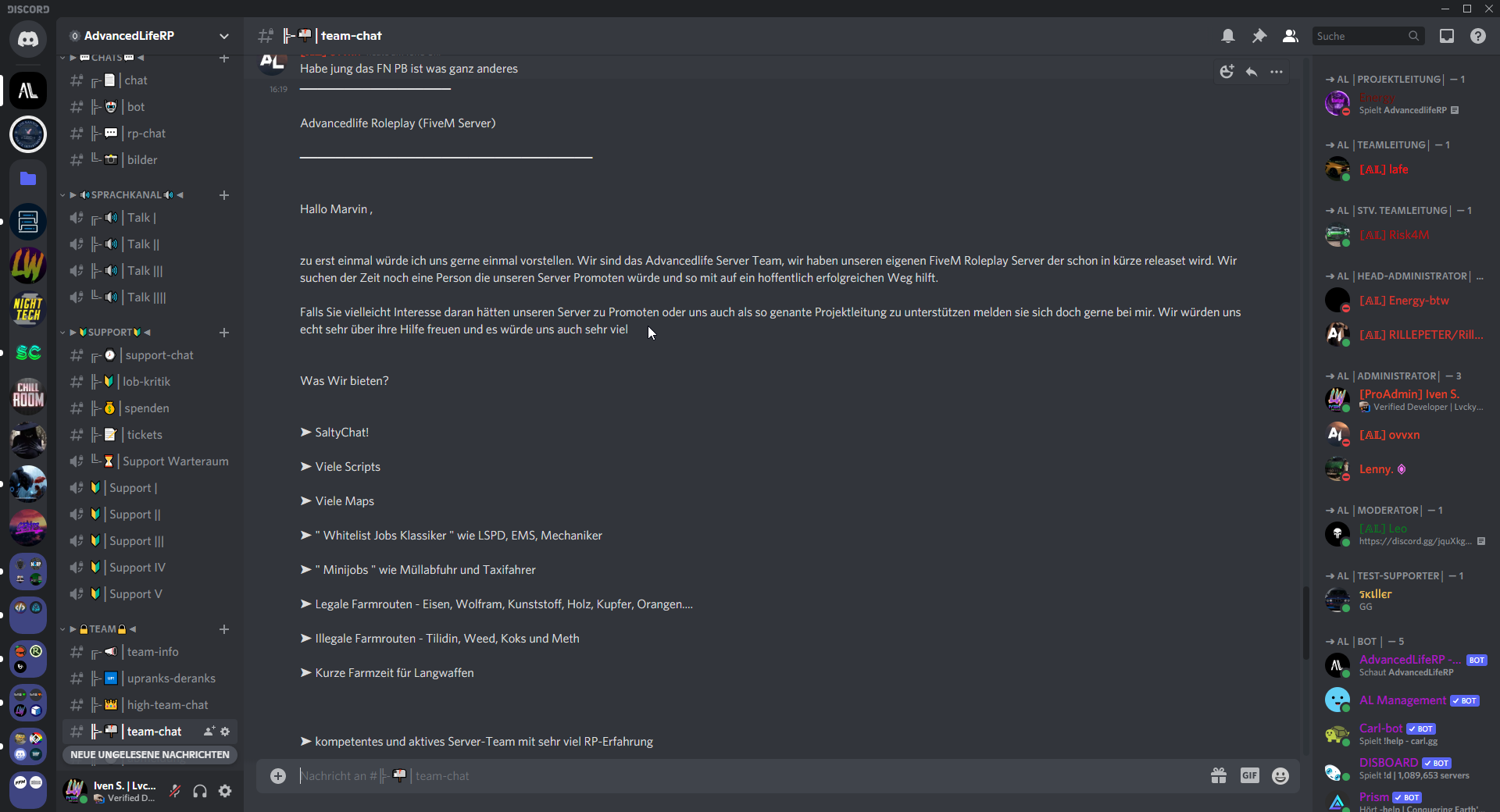Open the GIF picker
Screen dimensions: 1500x812
[x=1250, y=775]
